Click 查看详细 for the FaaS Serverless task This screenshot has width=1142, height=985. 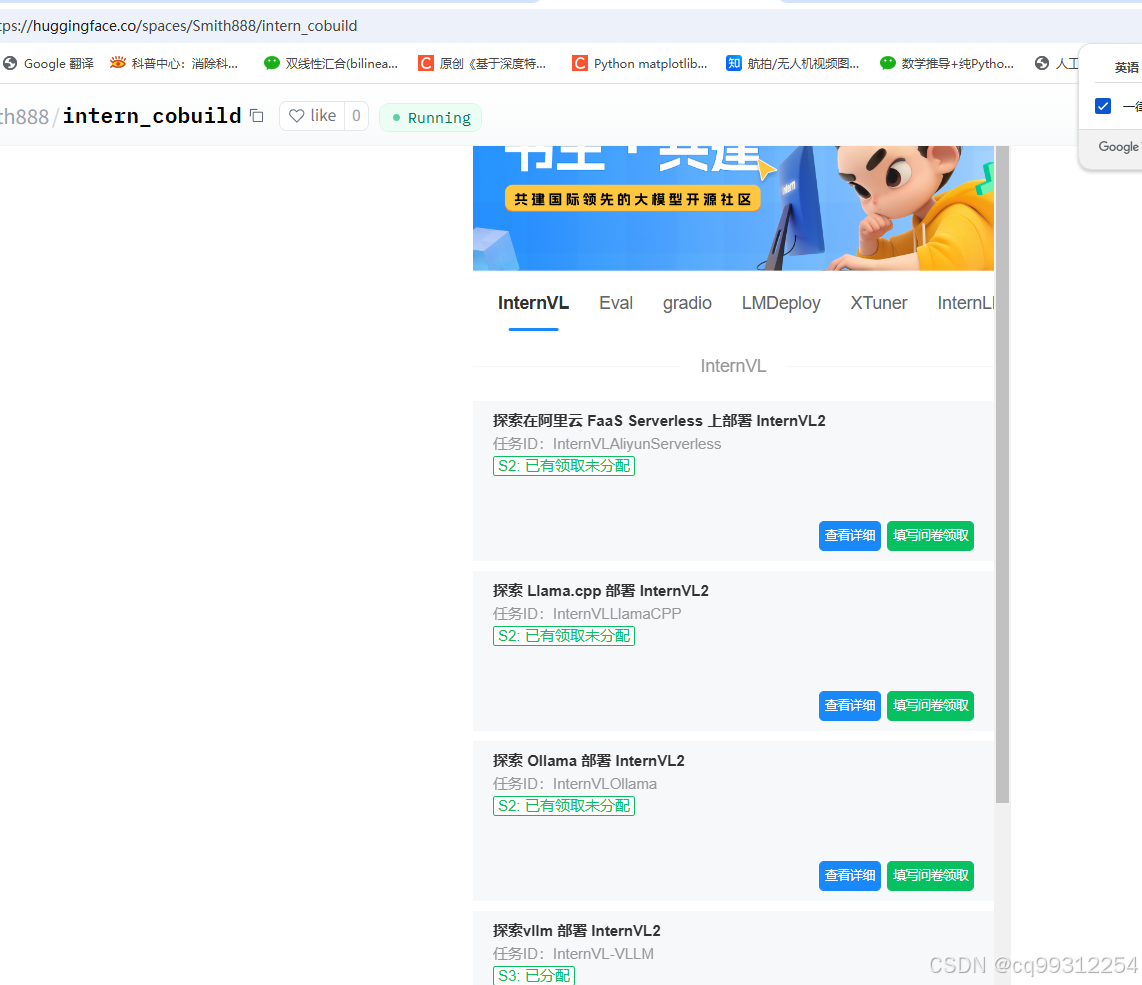[850, 535]
